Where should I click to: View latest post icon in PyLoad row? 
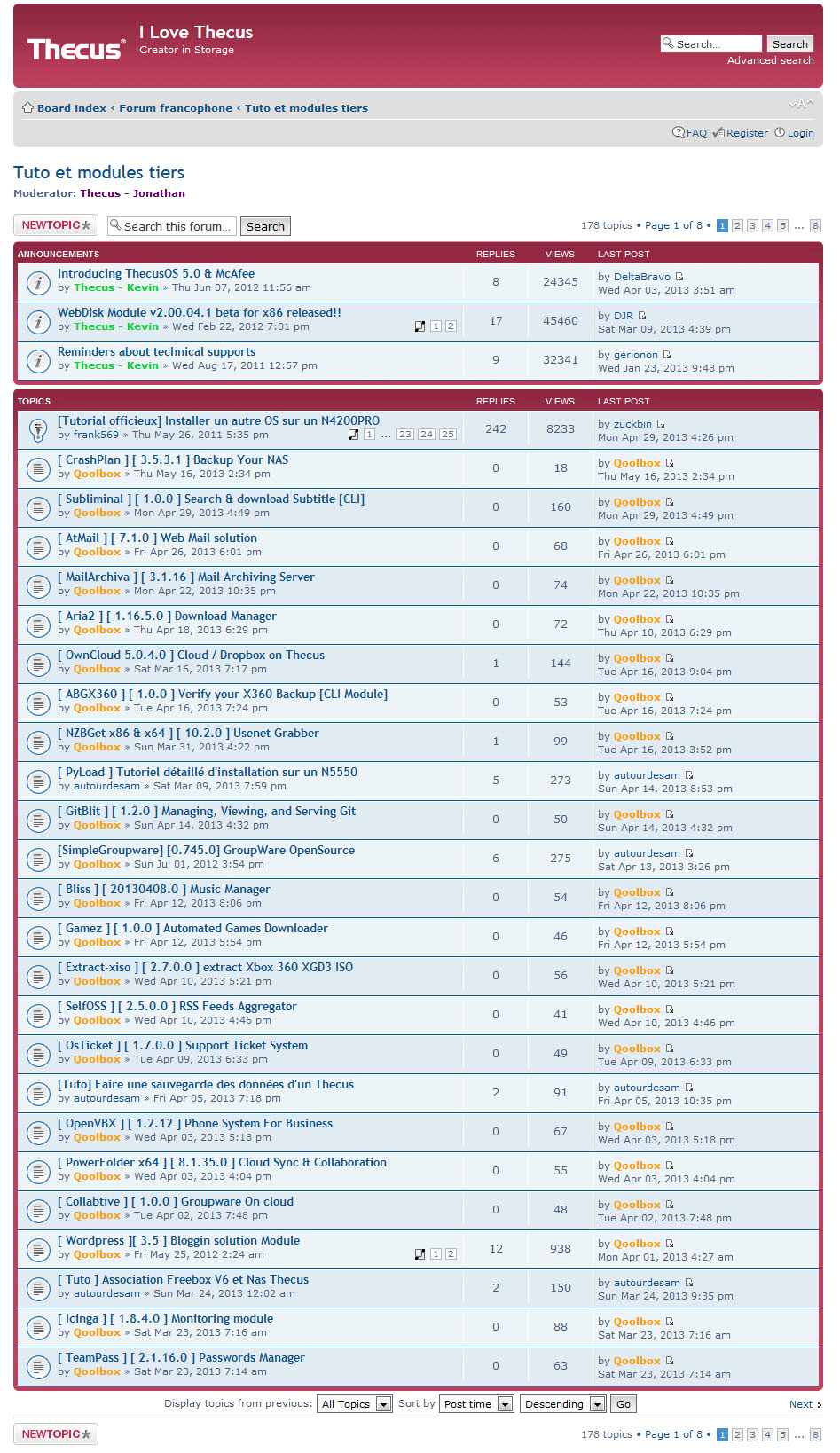(x=689, y=775)
